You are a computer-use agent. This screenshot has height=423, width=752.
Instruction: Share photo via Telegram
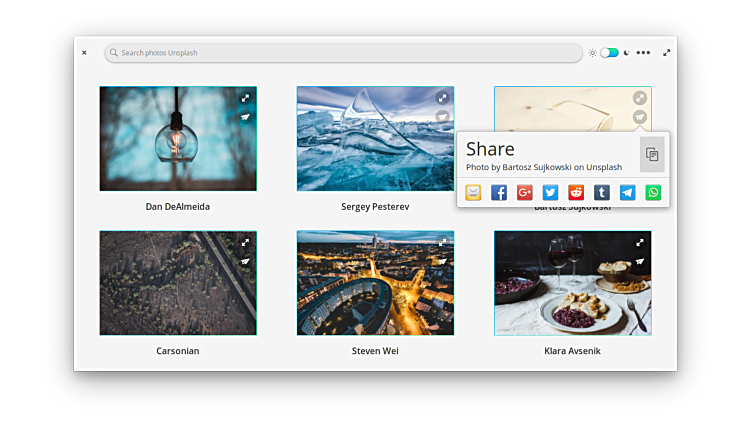click(x=627, y=193)
